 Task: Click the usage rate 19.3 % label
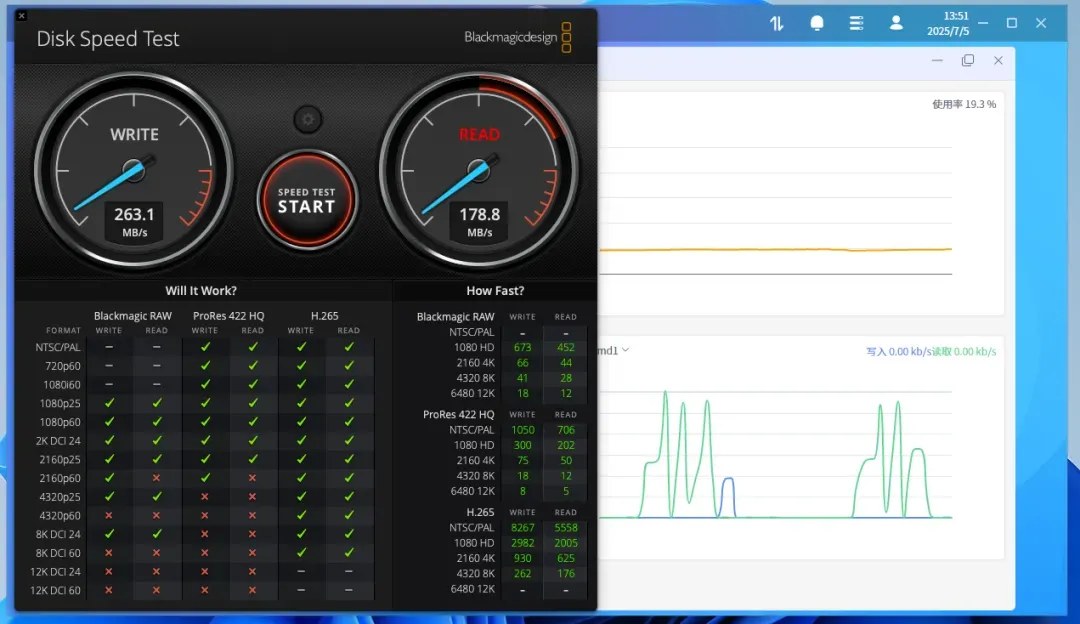pos(964,104)
